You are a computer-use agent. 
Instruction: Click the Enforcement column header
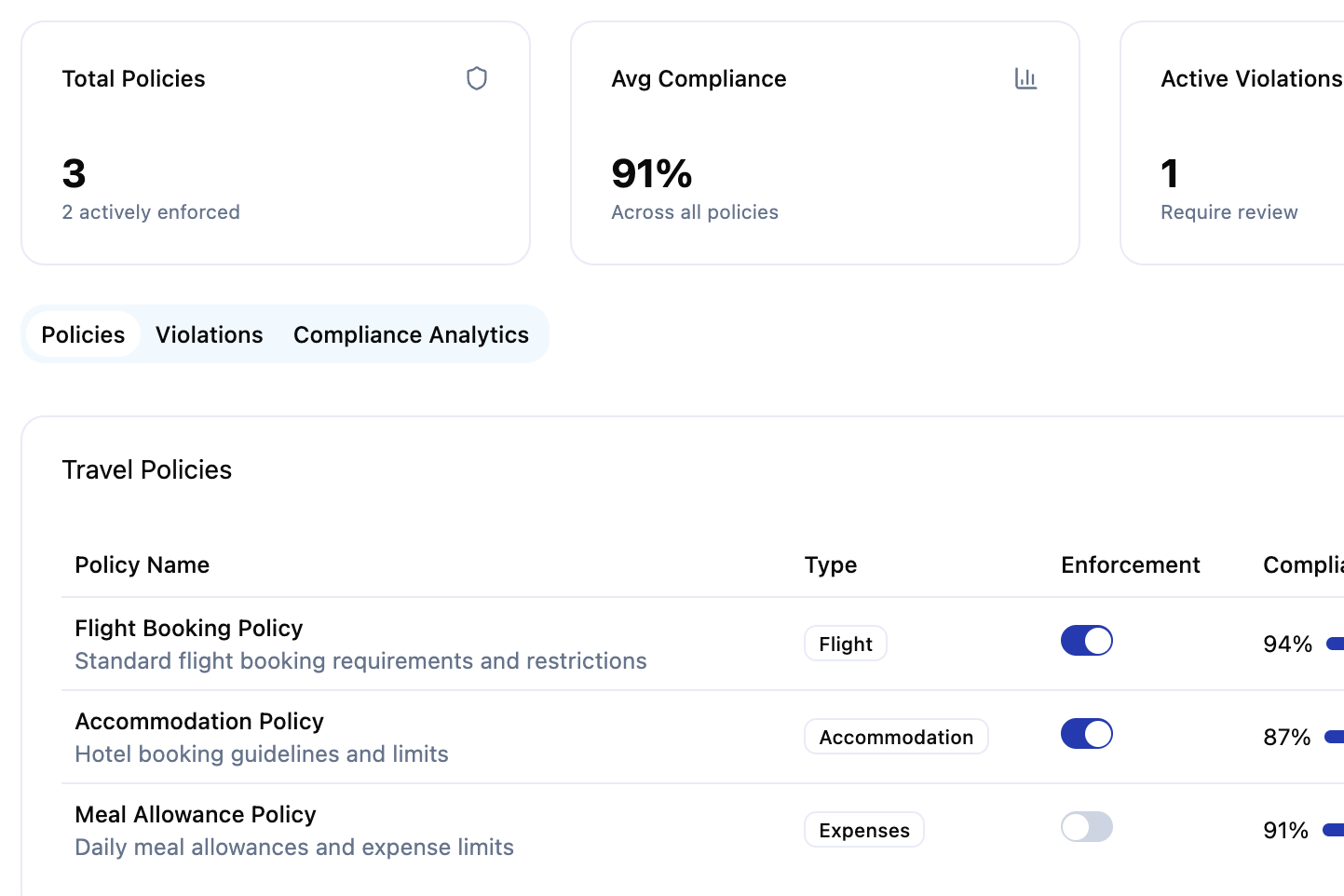pyautogui.click(x=1131, y=565)
